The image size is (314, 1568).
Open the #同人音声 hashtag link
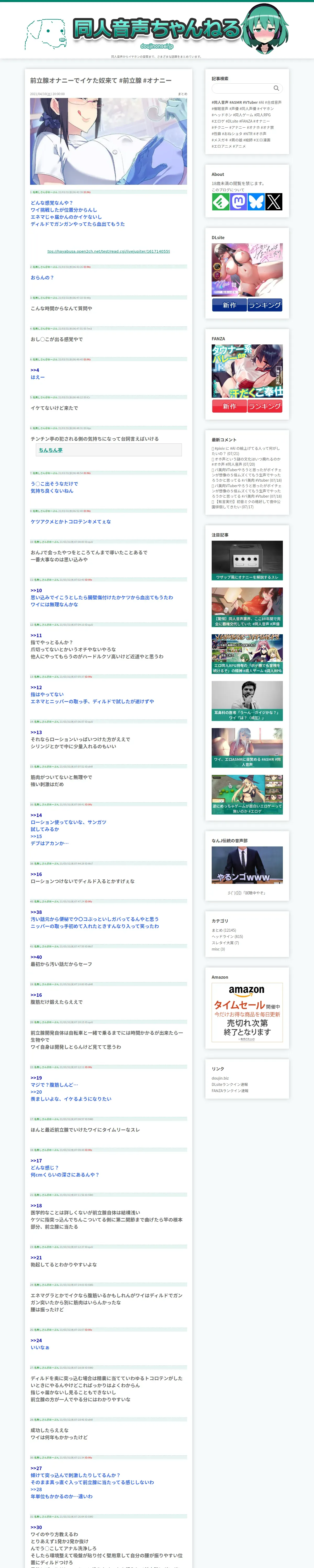tap(220, 102)
